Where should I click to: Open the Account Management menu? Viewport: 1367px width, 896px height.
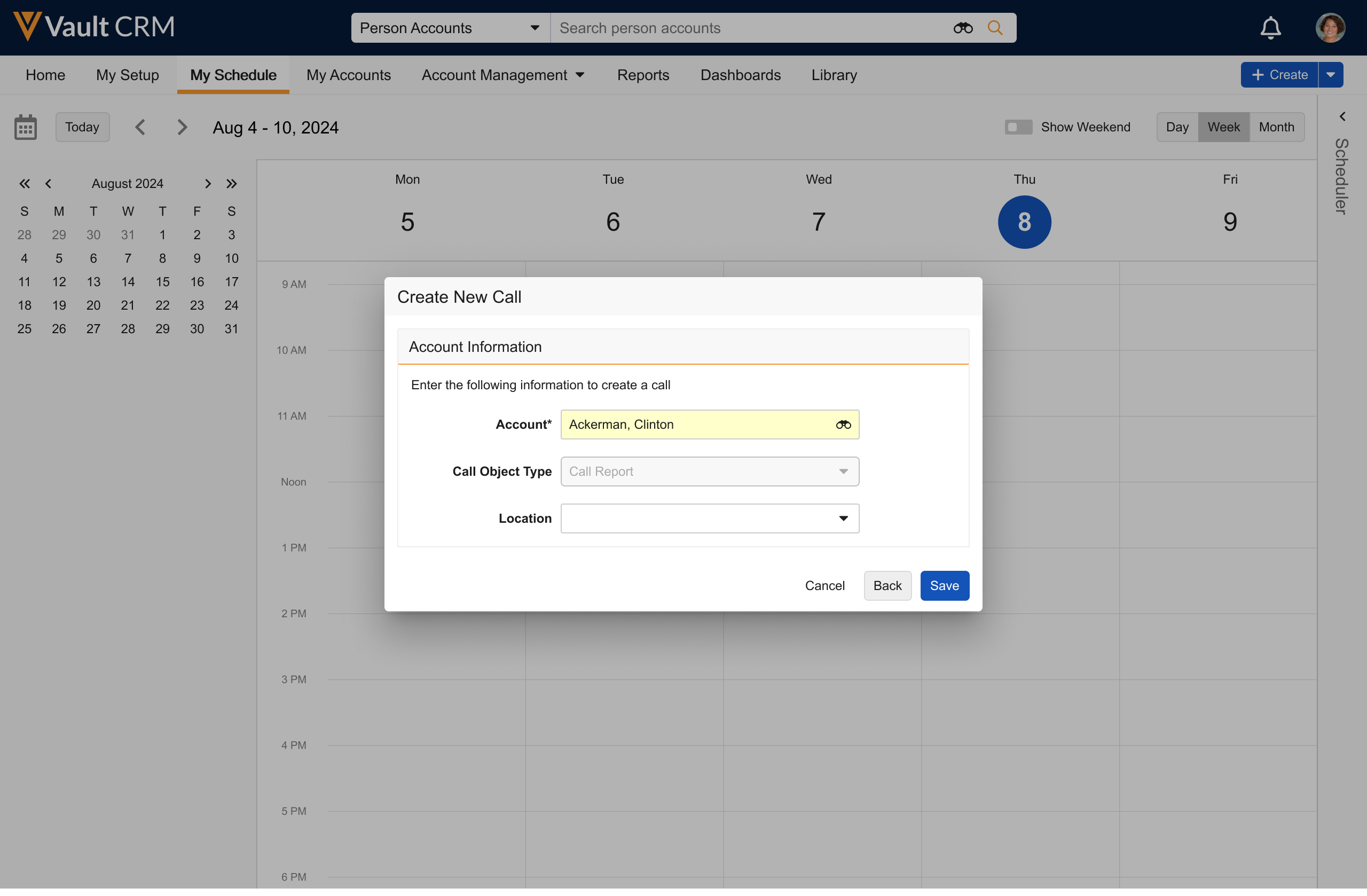pyautogui.click(x=502, y=75)
